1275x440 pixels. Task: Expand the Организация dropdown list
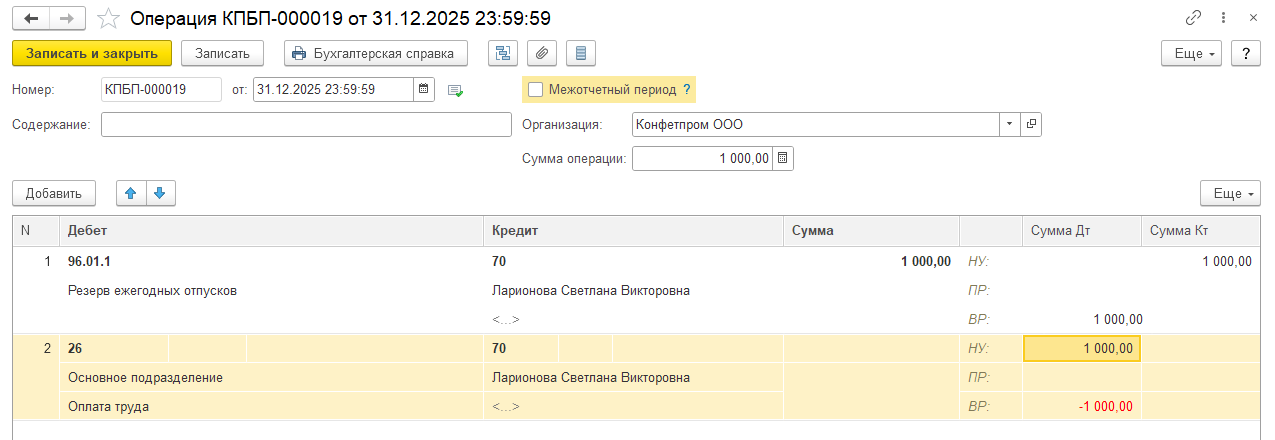point(1009,125)
